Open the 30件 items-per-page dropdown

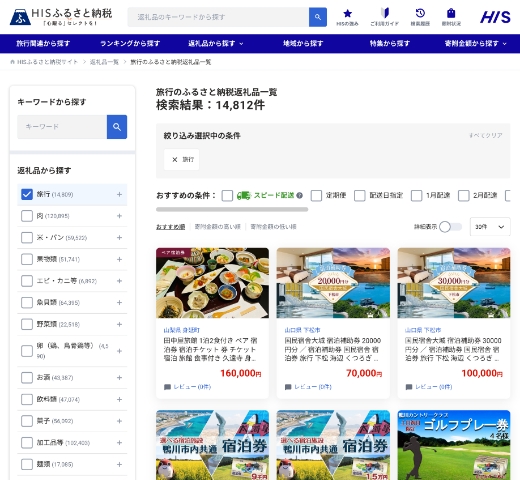(490, 227)
